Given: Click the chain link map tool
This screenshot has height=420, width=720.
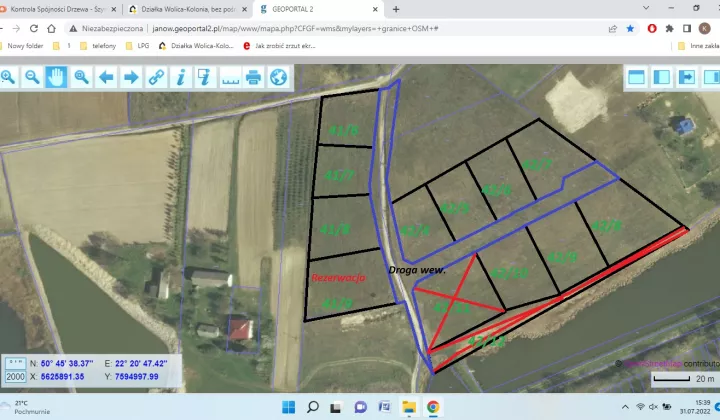Looking at the screenshot, I should [156, 77].
